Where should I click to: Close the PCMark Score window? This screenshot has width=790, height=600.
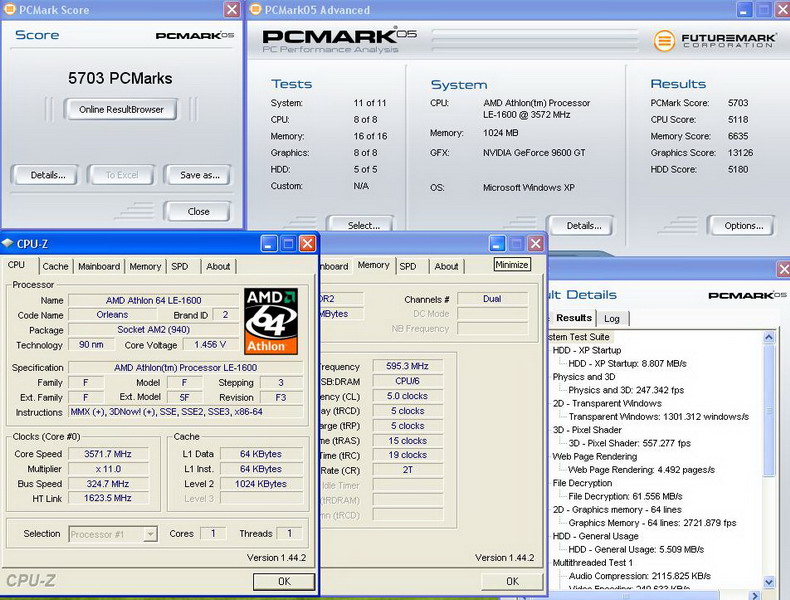click(232, 10)
